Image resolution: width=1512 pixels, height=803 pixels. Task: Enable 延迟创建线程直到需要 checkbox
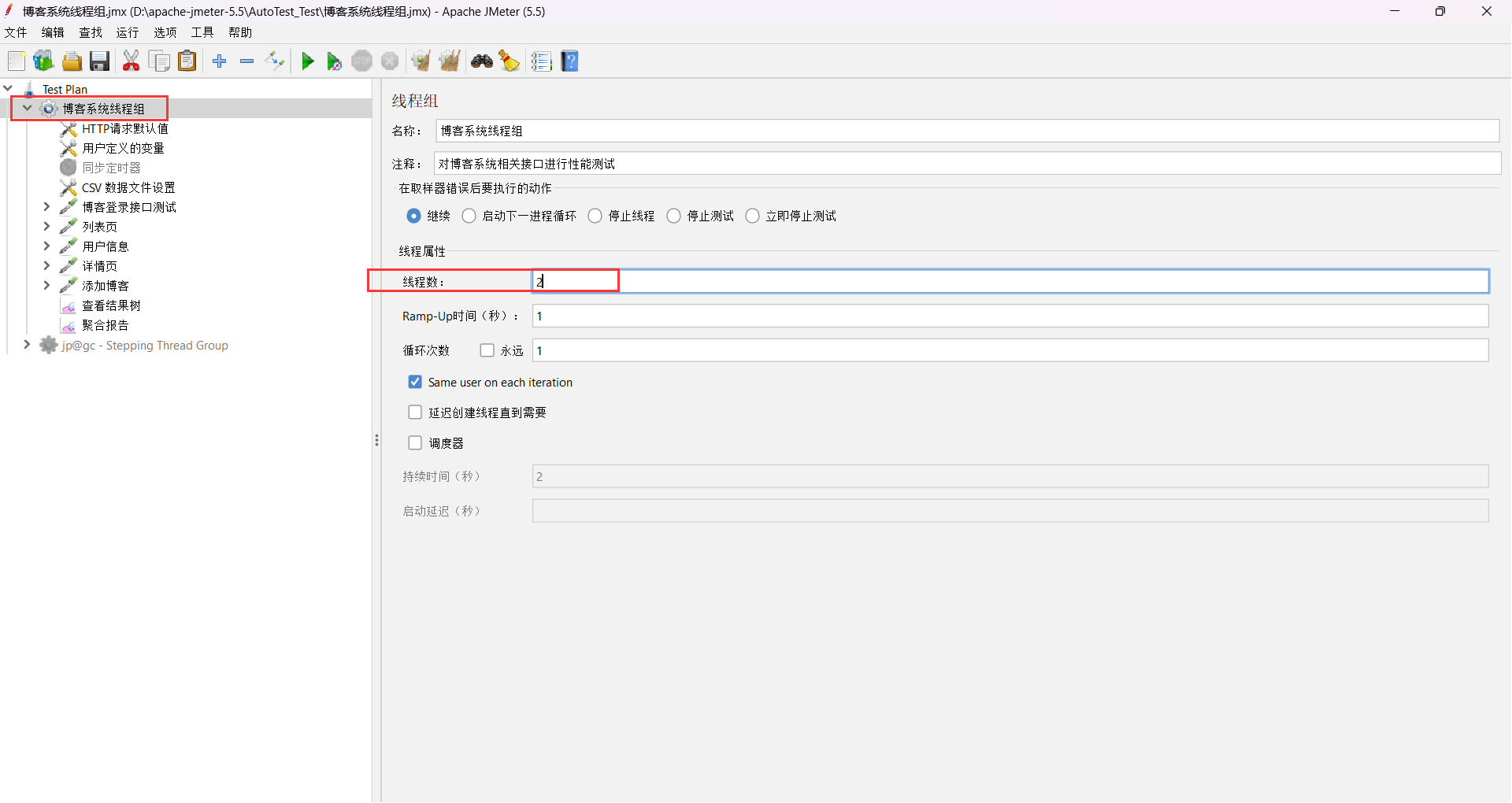[415, 412]
